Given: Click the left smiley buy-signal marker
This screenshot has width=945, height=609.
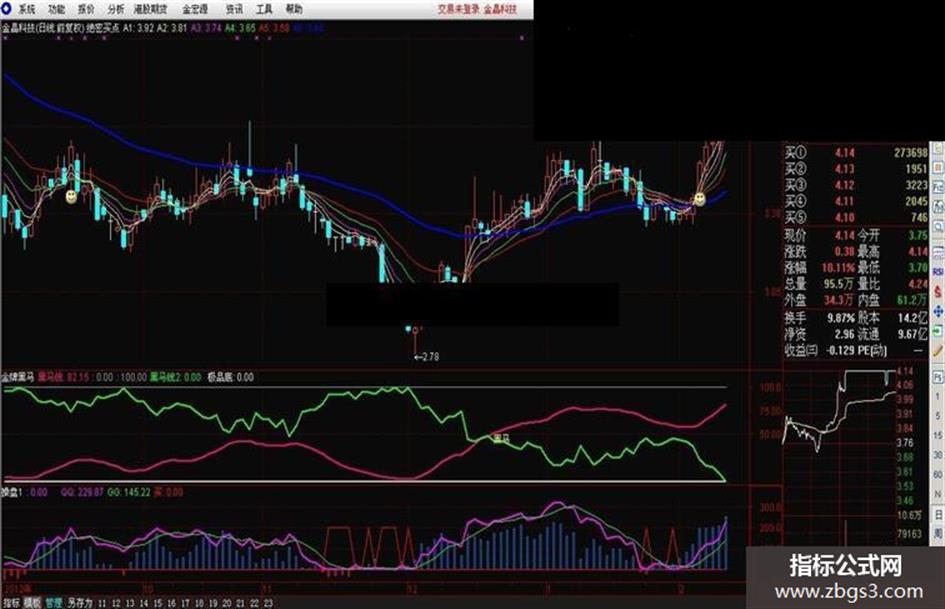Looking at the screenshot, I should [x=71, y=196].
